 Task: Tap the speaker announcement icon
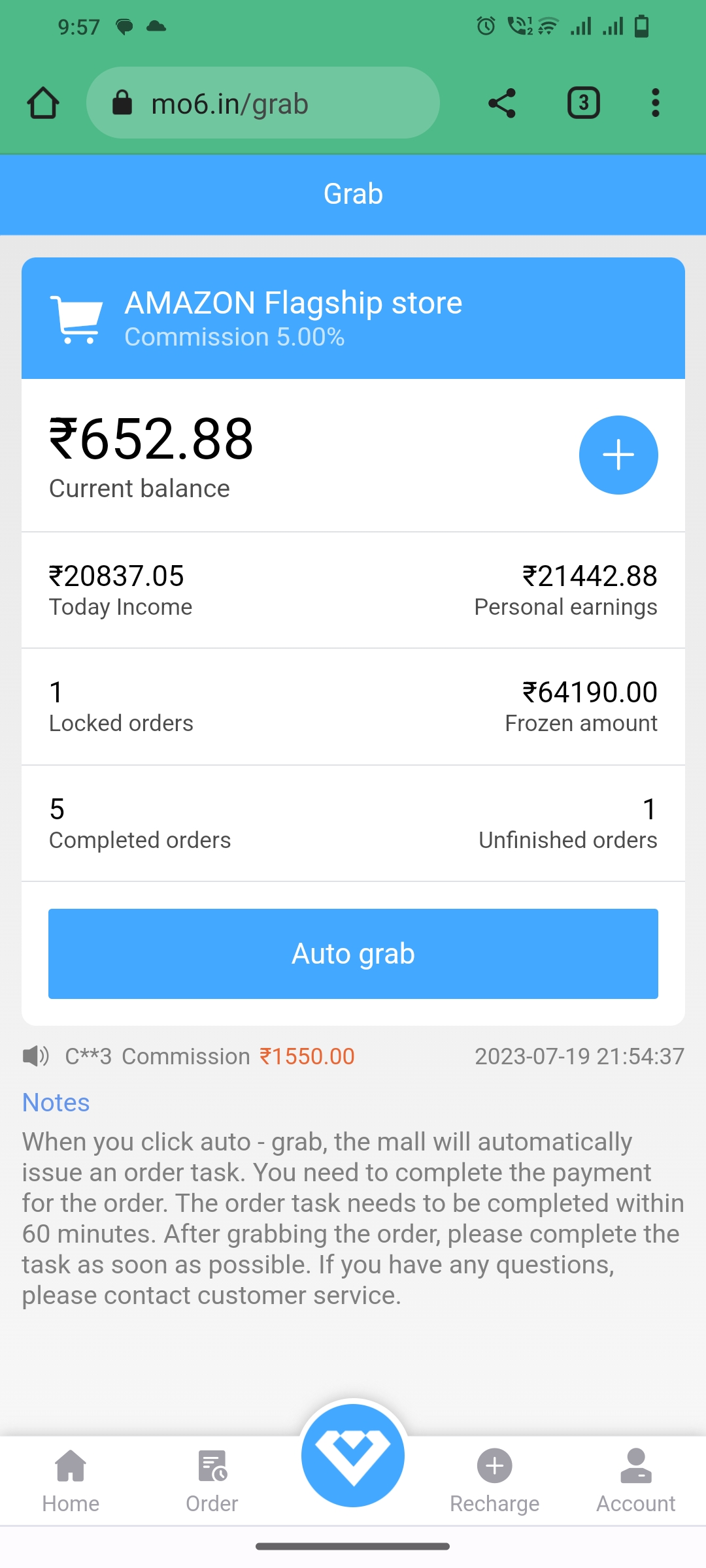pos(35,1056)
